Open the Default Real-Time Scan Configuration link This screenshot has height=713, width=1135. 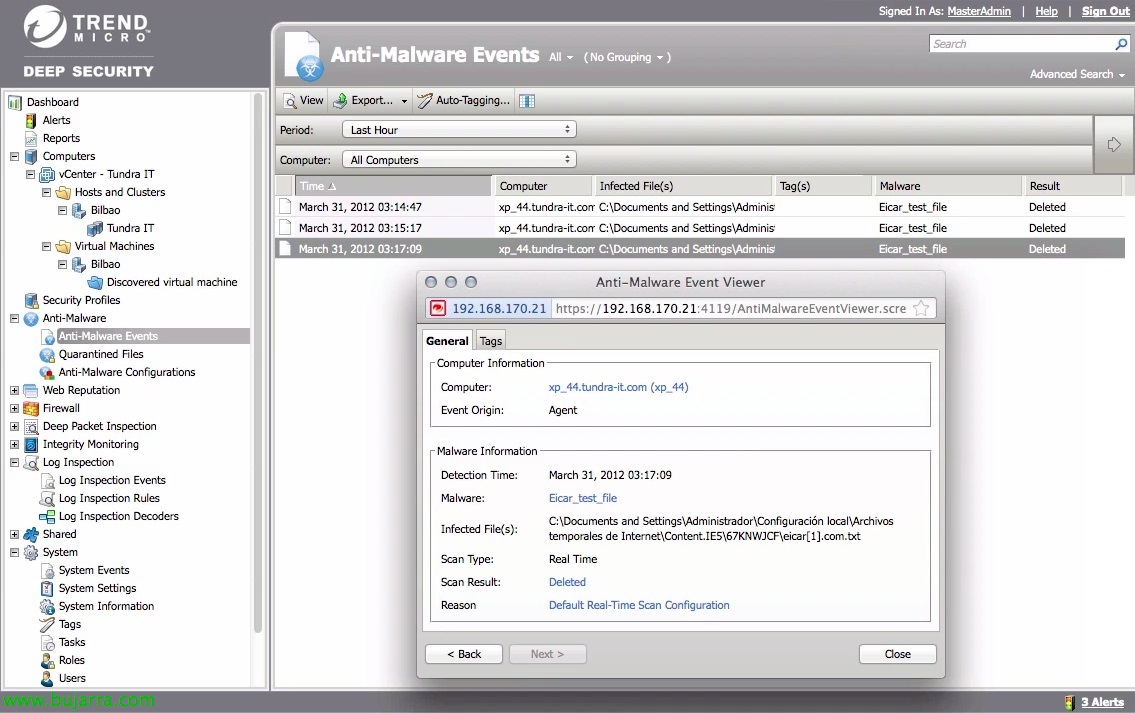(639, 605)
